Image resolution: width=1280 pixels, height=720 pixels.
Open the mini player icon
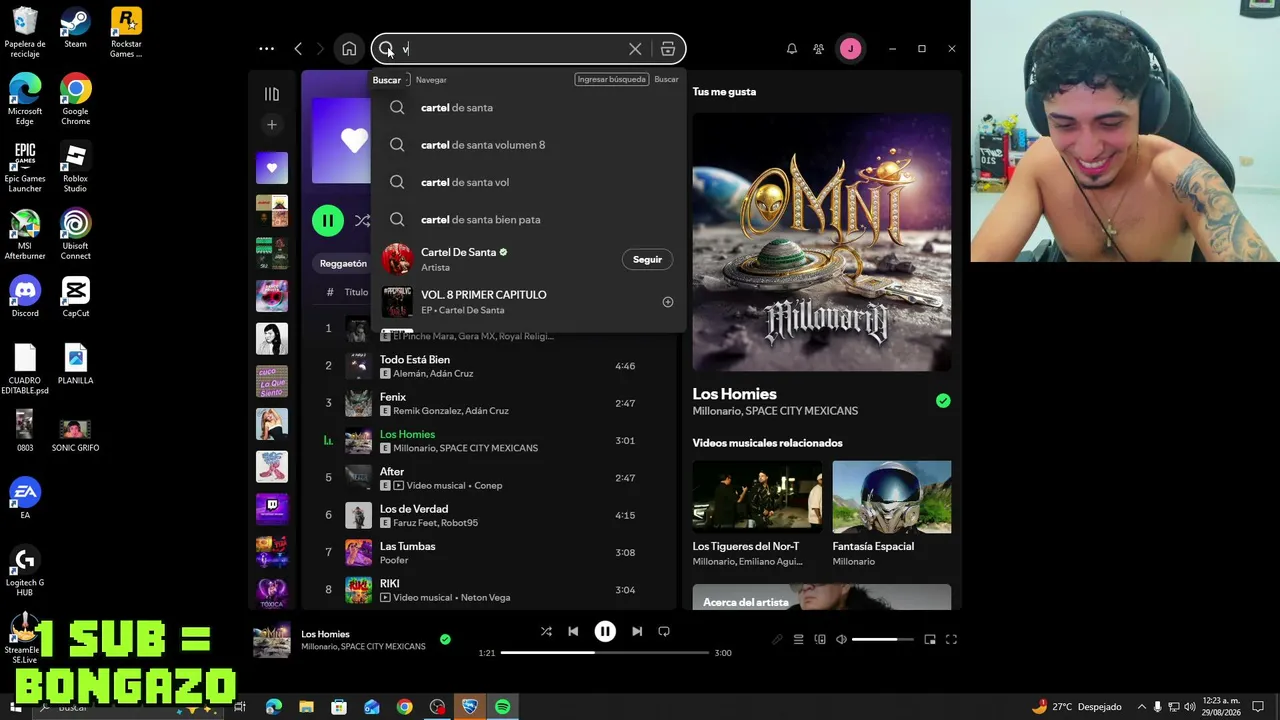pyautogui.click(x=930, y=639)
